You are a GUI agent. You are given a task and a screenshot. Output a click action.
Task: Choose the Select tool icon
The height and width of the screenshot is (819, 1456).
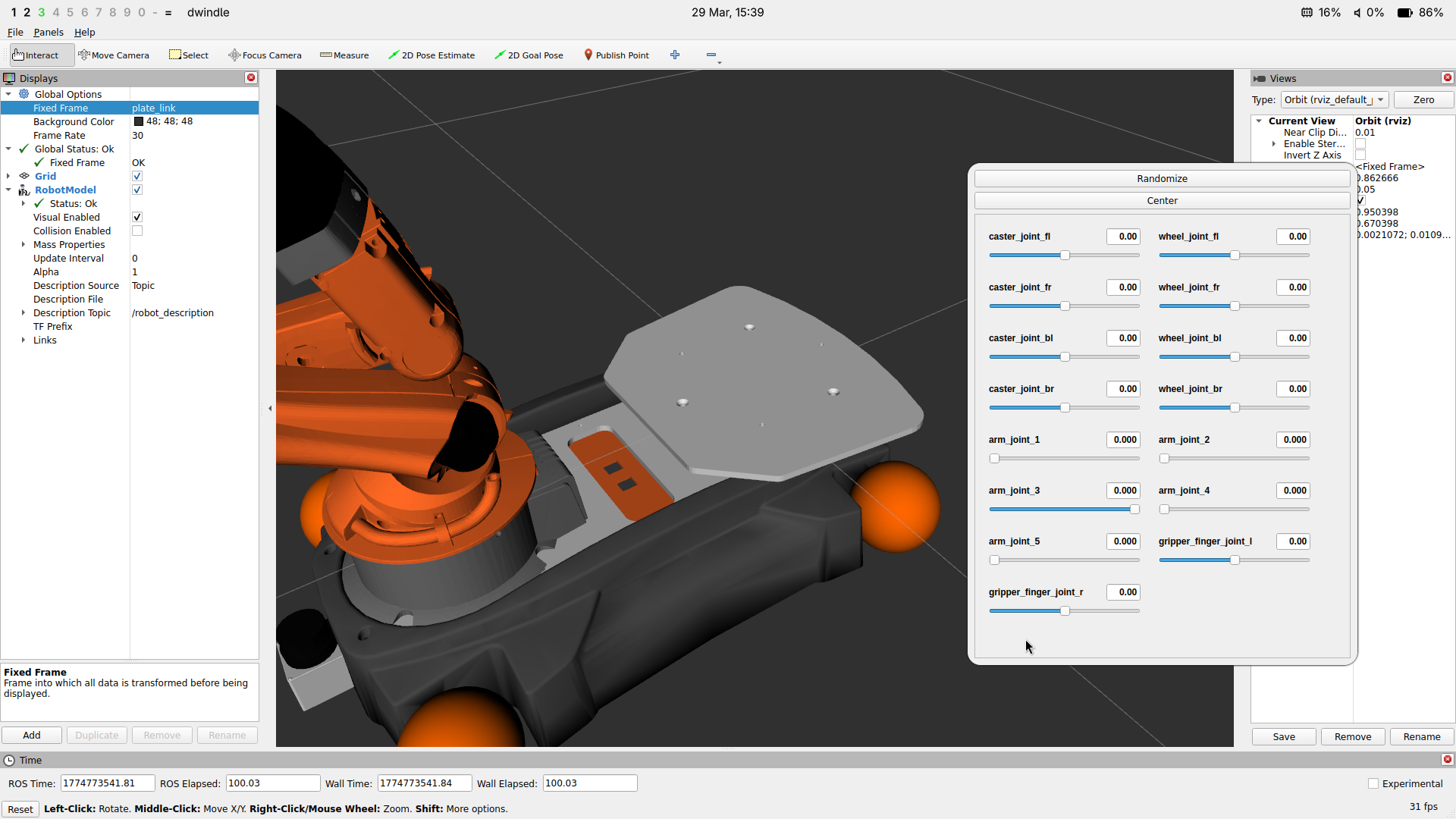point(175,55)
